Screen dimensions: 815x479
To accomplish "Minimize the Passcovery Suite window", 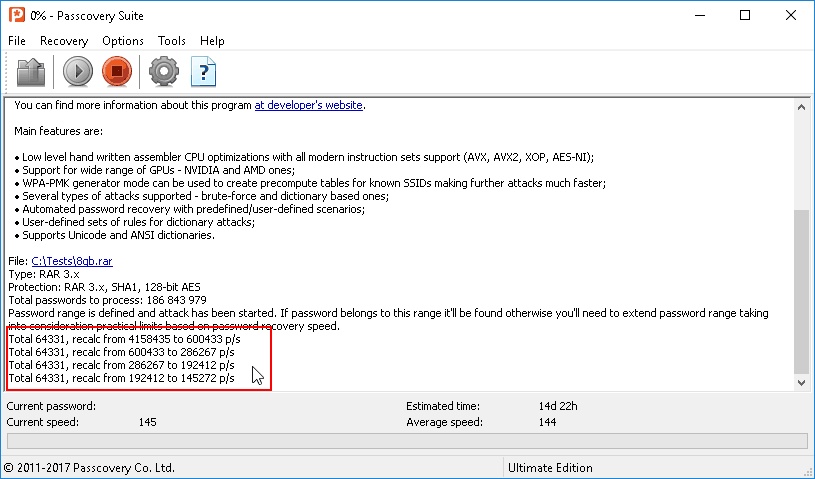I will [x=700, y=15].
